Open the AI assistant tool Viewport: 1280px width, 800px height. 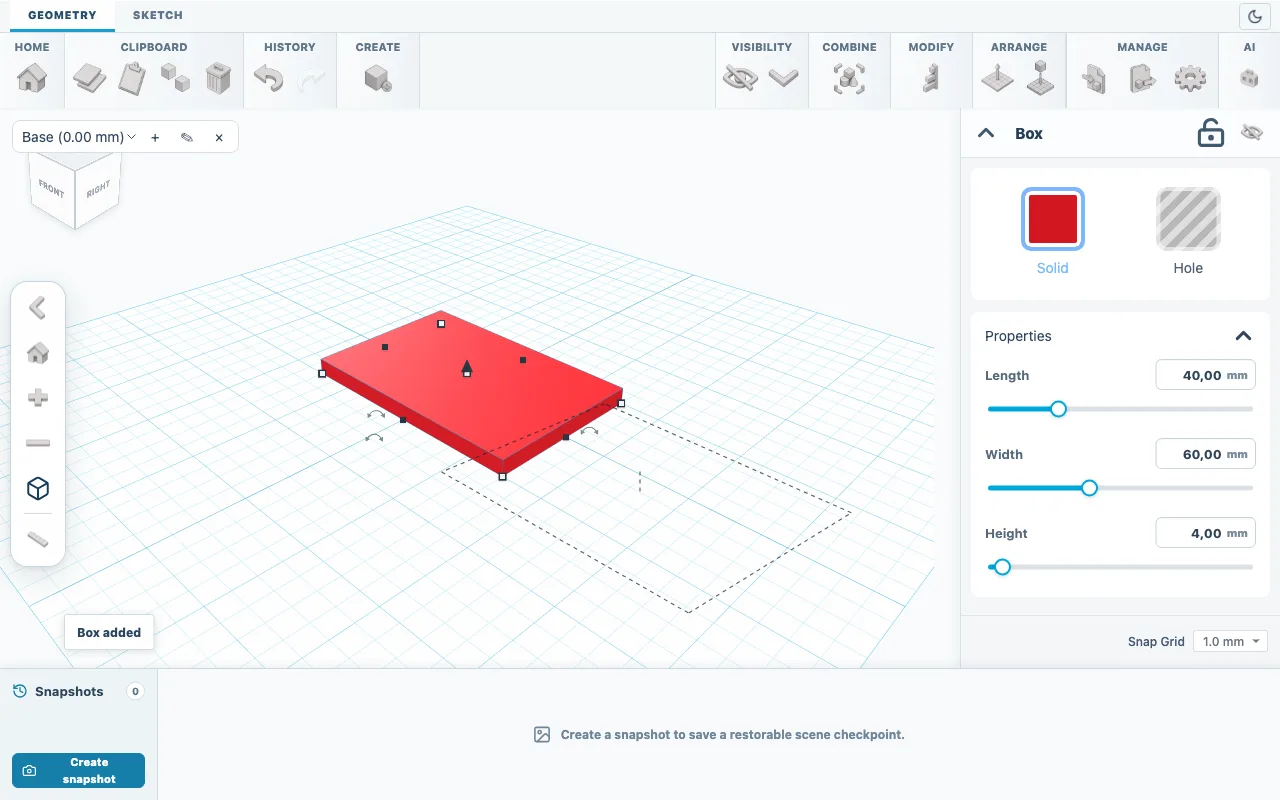pyautogui.click(x=1249, y=78)
